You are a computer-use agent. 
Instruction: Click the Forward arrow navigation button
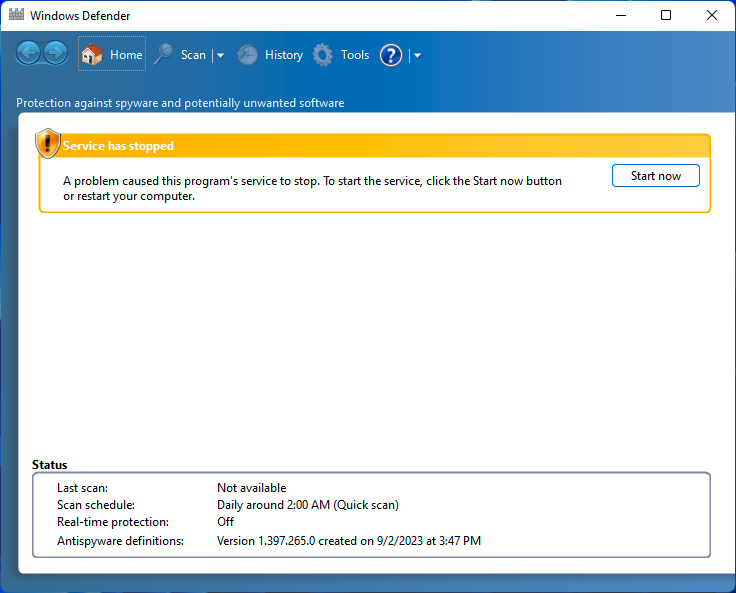55,53
